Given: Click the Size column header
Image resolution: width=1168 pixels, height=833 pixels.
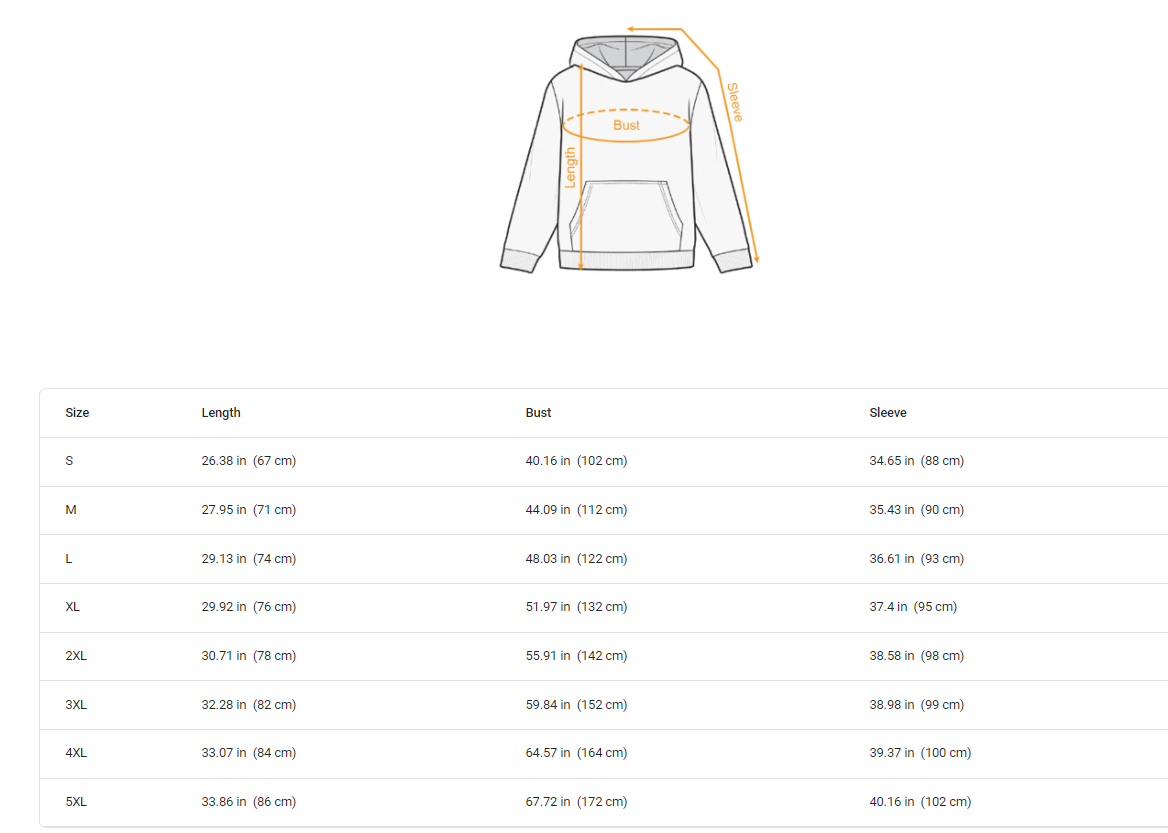Looking at the screenshot, I should (77, 413).
